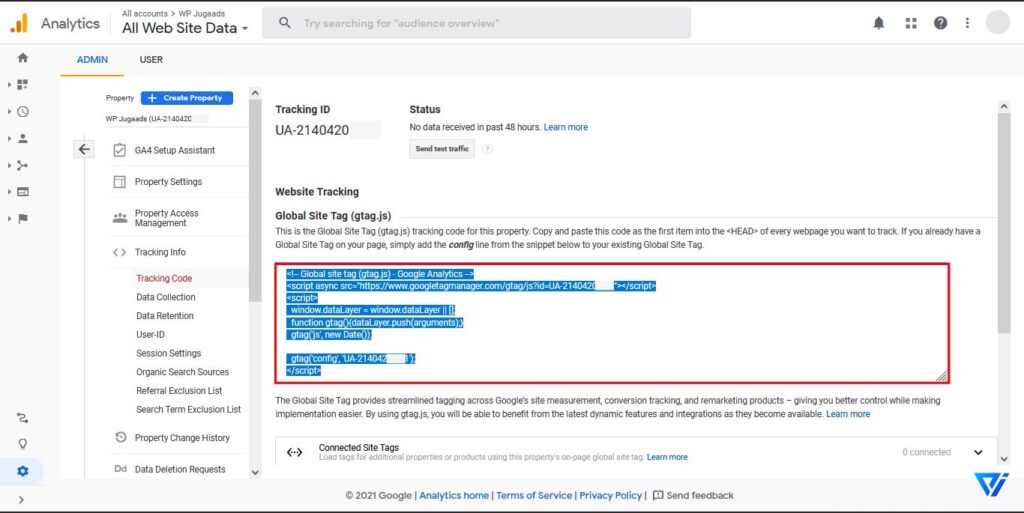The height and width of the screenshot is (513, 1024).
Task: Click Send feedback in footer
Action: [693, 495]
